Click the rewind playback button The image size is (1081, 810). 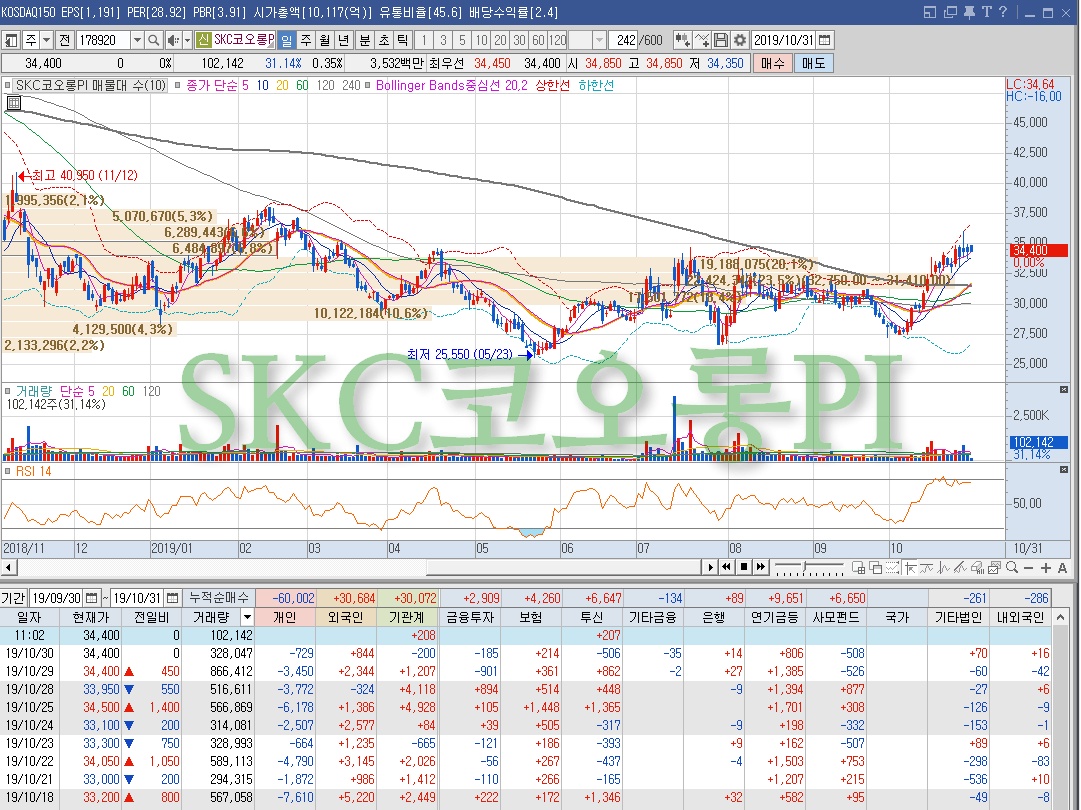pyautogui.click(x=726, y=567)
